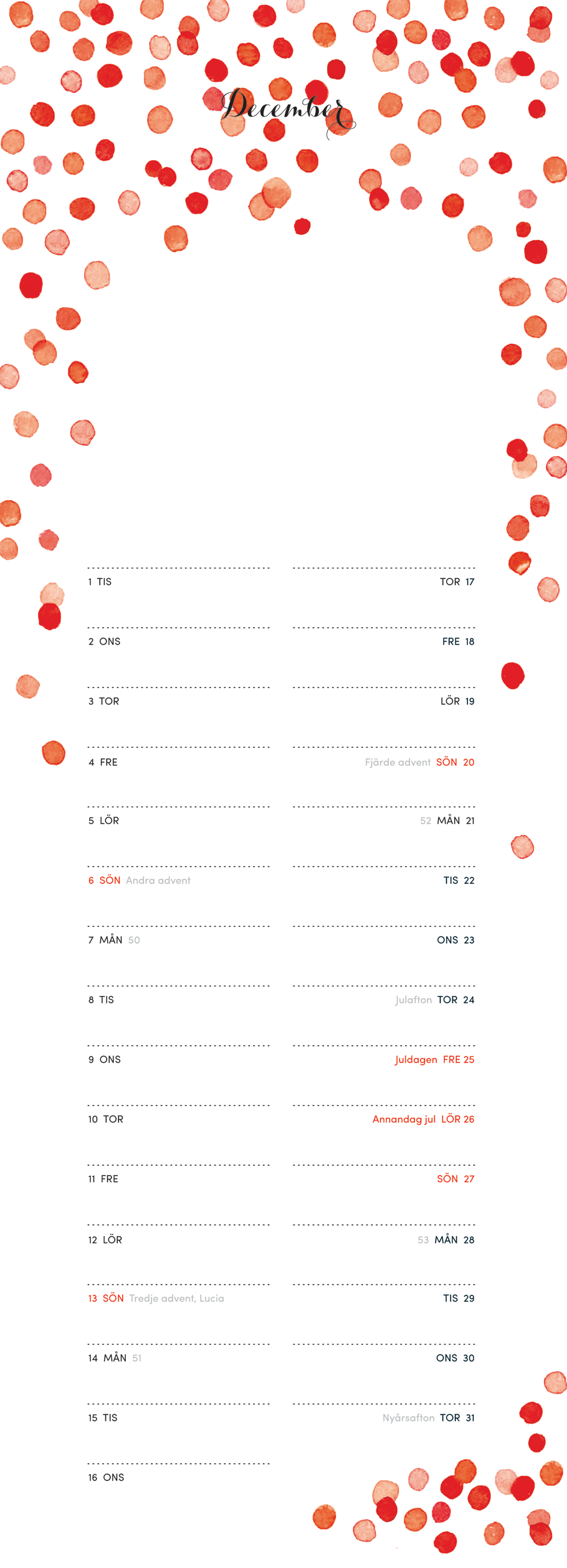Select the LÖR 19 date entry
Image resolution: width=567 pixels, height=1568 pixels.
click(x=457, y=701)
